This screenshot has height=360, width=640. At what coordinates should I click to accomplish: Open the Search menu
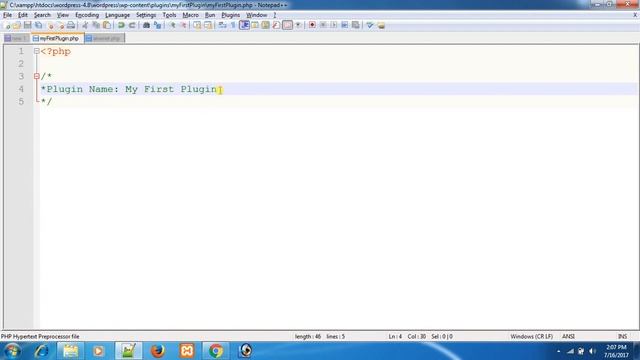tap(42, 15)
